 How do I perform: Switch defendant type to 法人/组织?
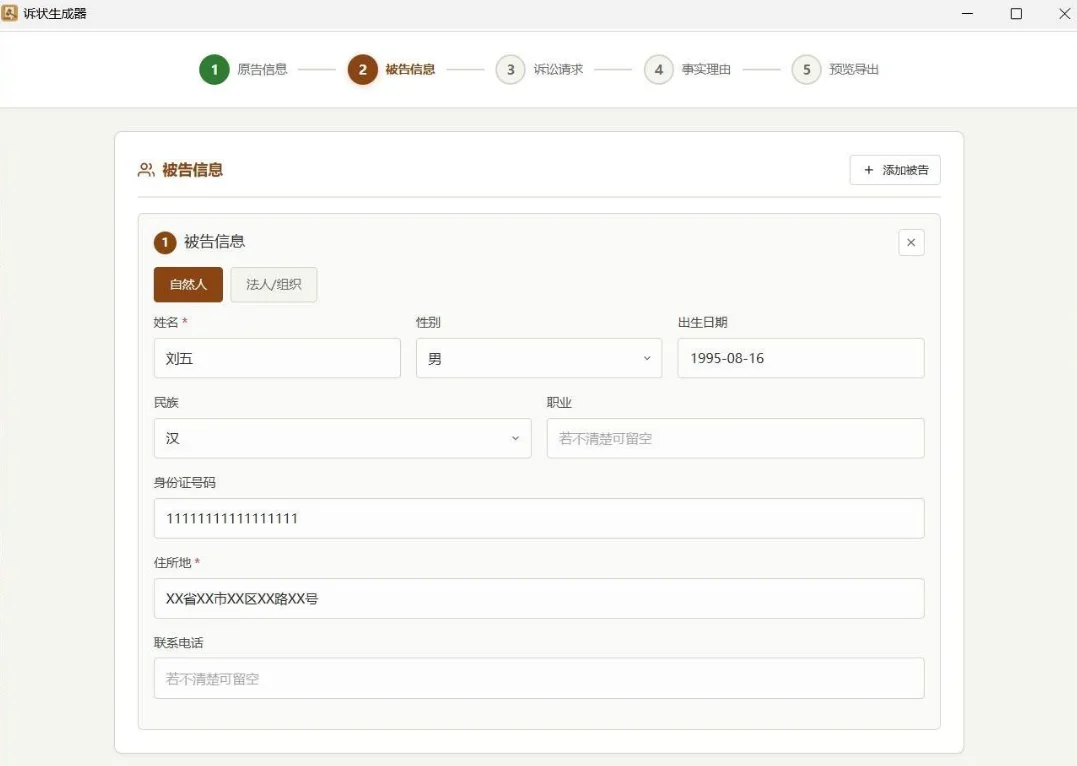pos(273,284)
